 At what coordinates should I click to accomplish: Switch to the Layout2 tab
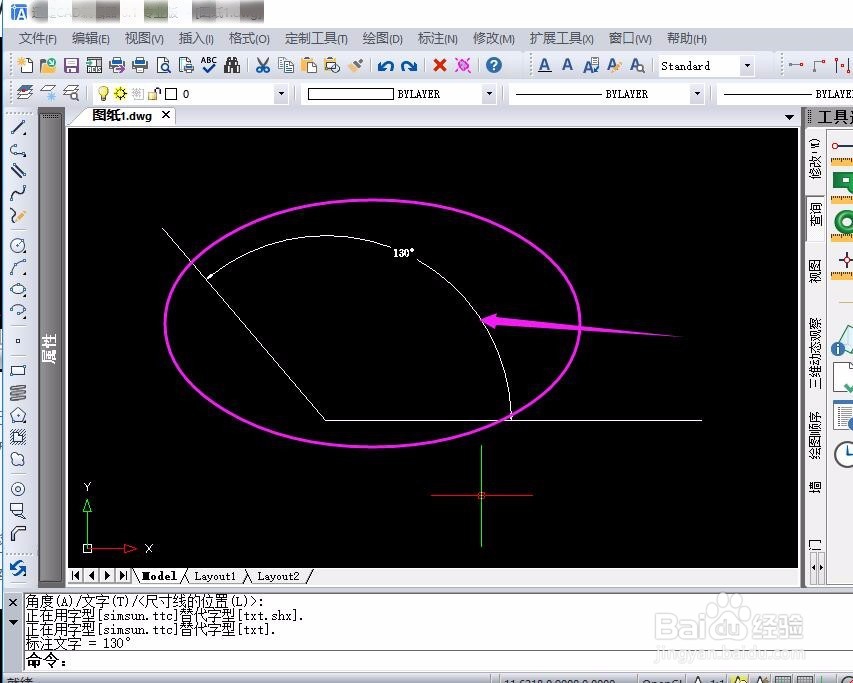coord(278,576)
